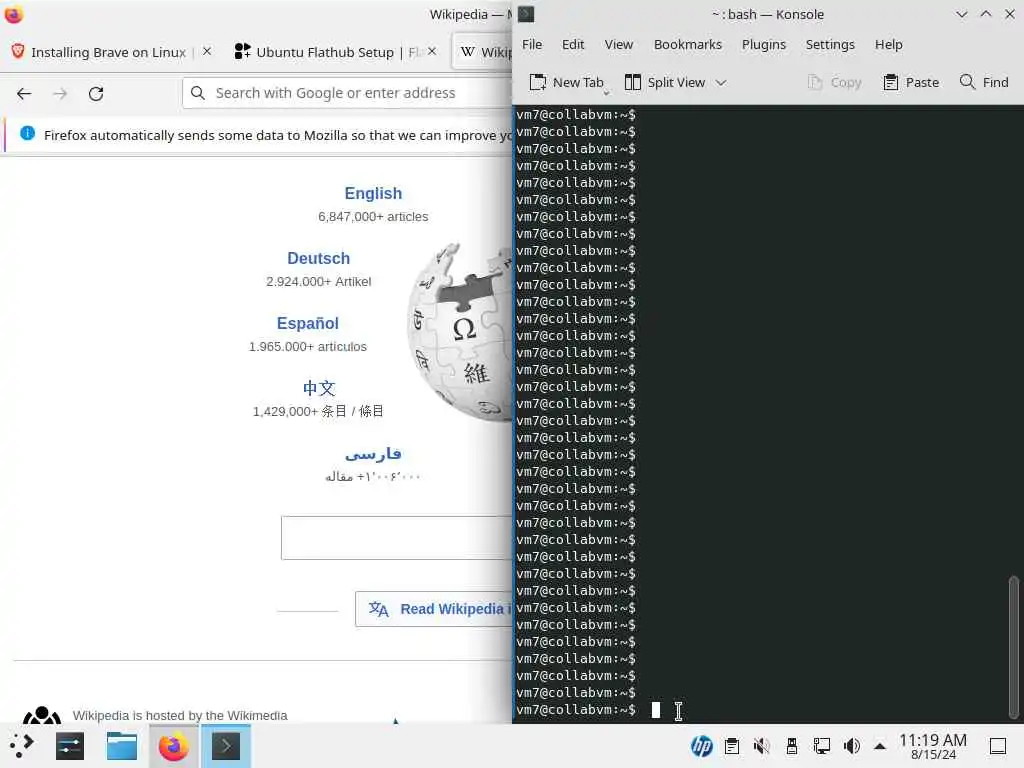Image resolution: width=1024 pixels, height=768 pixels.
Task: Open the clipboard tray icon
Action: point(732,746)
